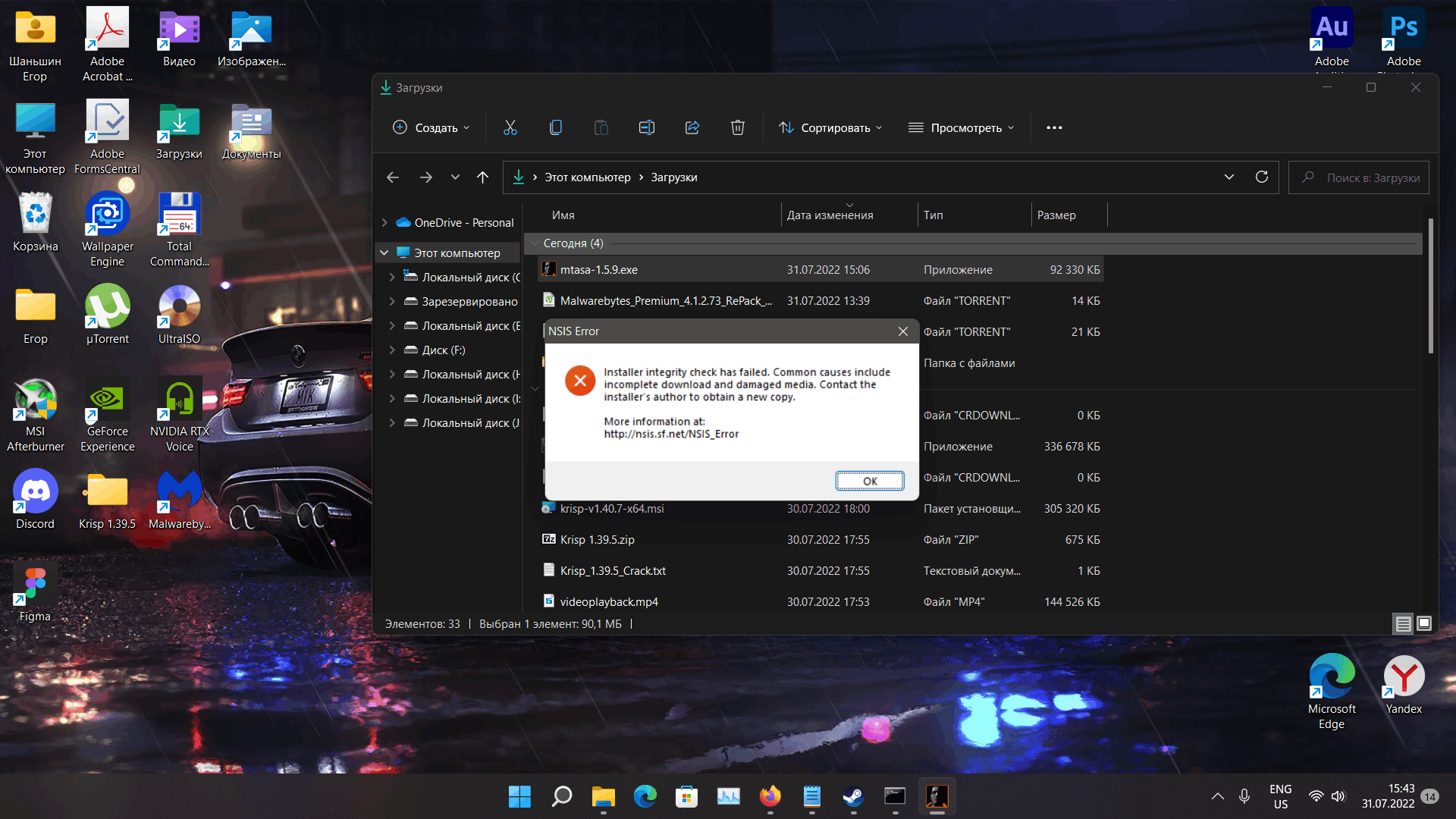1456x819 pixels.
Task: Click Загрузки breadcrumb path item
Action: (672, 177)
